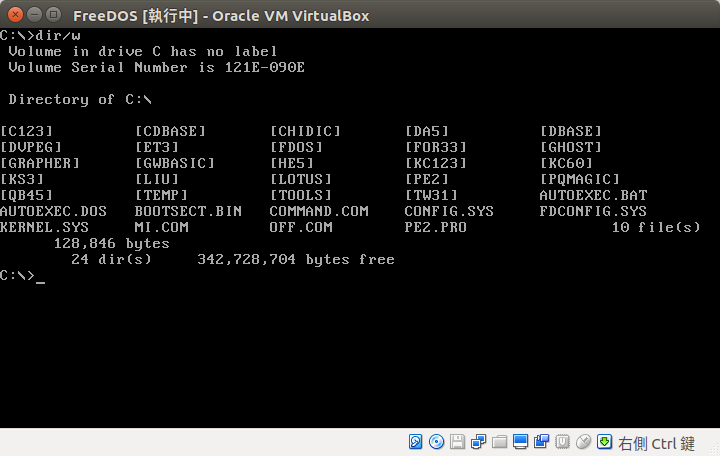
Task: Click the host key label '右側 Ctrl 鍵'
Action: pyautogui.click(x=656, y=444)
